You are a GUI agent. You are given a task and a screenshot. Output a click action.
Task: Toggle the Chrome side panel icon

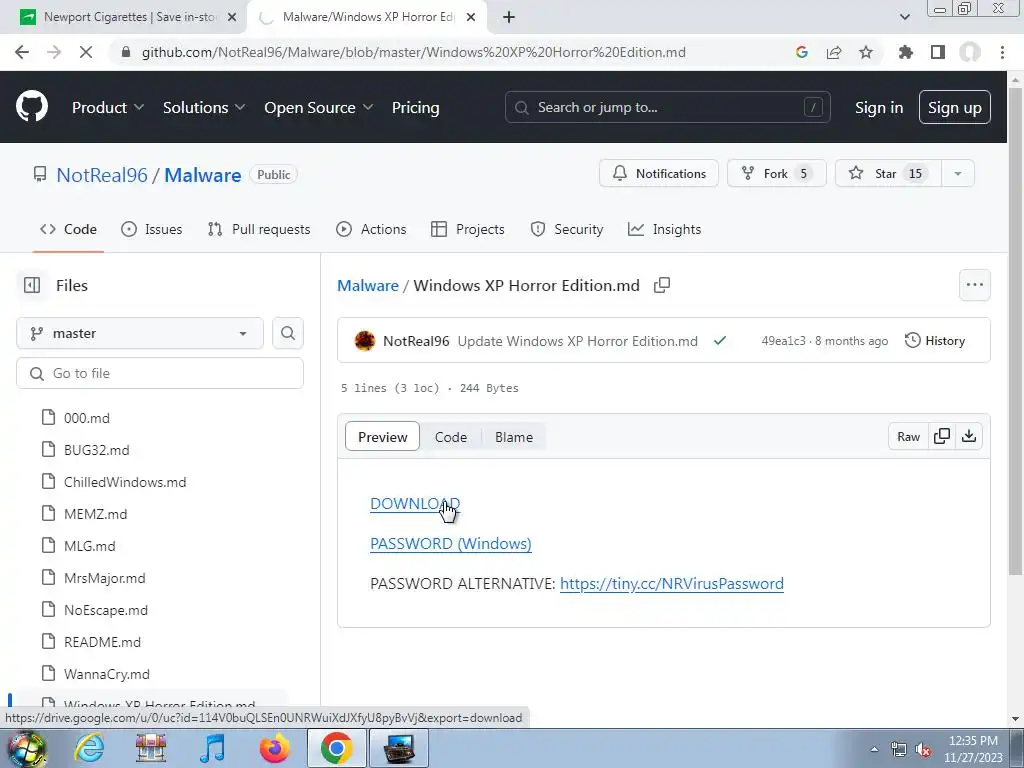pos(938,52)
